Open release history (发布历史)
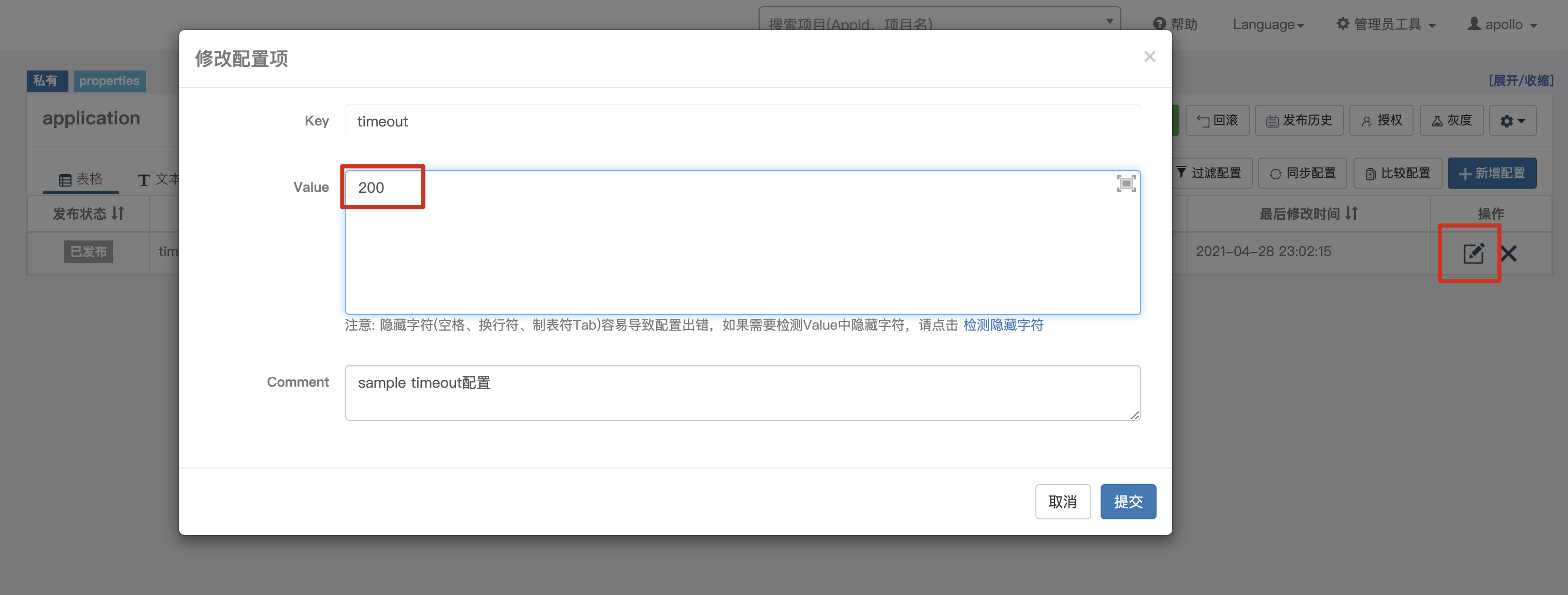This screenshot has width=1568, height=595. (1299, 121)
